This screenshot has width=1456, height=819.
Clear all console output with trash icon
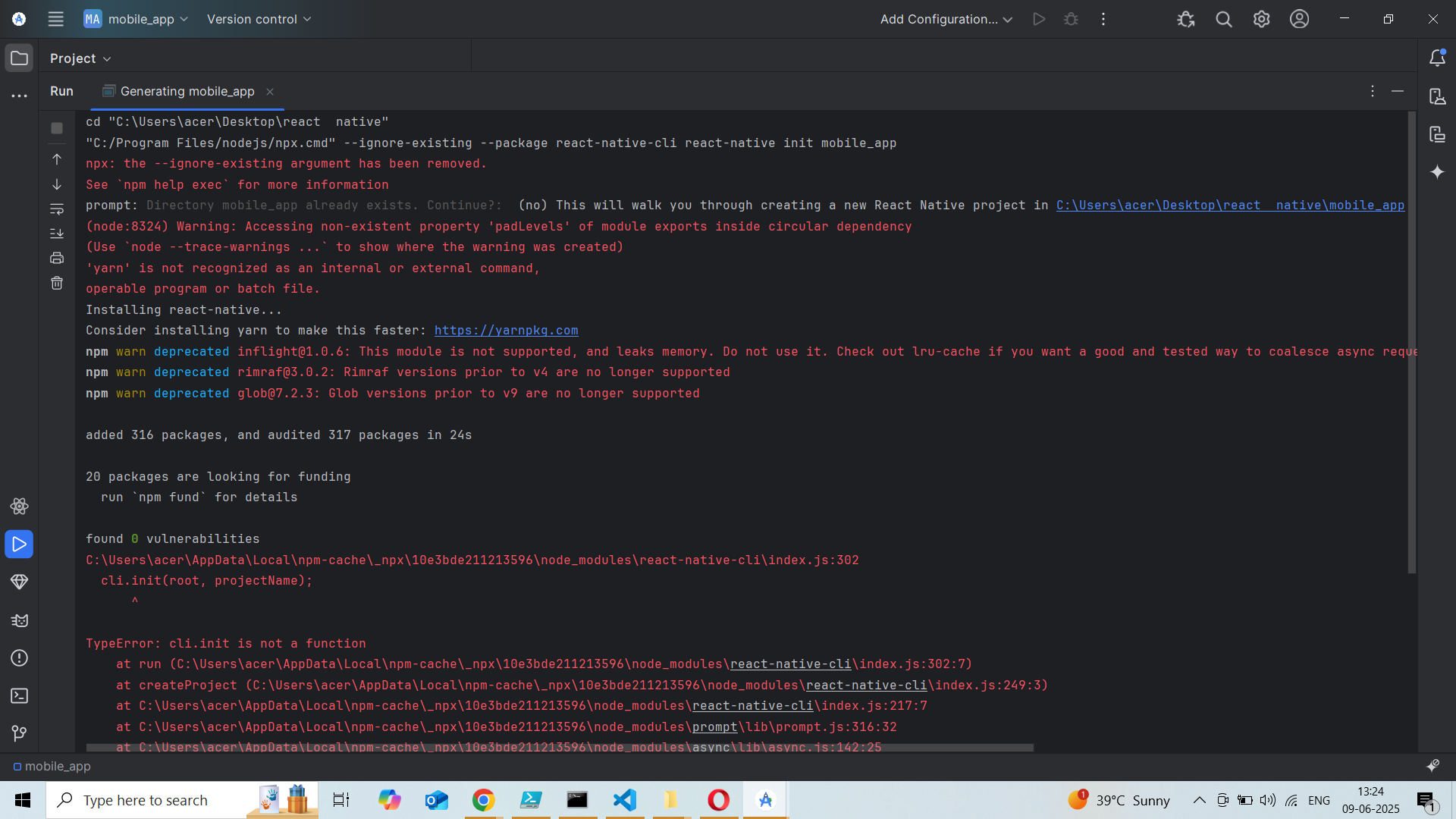point(57,284)
